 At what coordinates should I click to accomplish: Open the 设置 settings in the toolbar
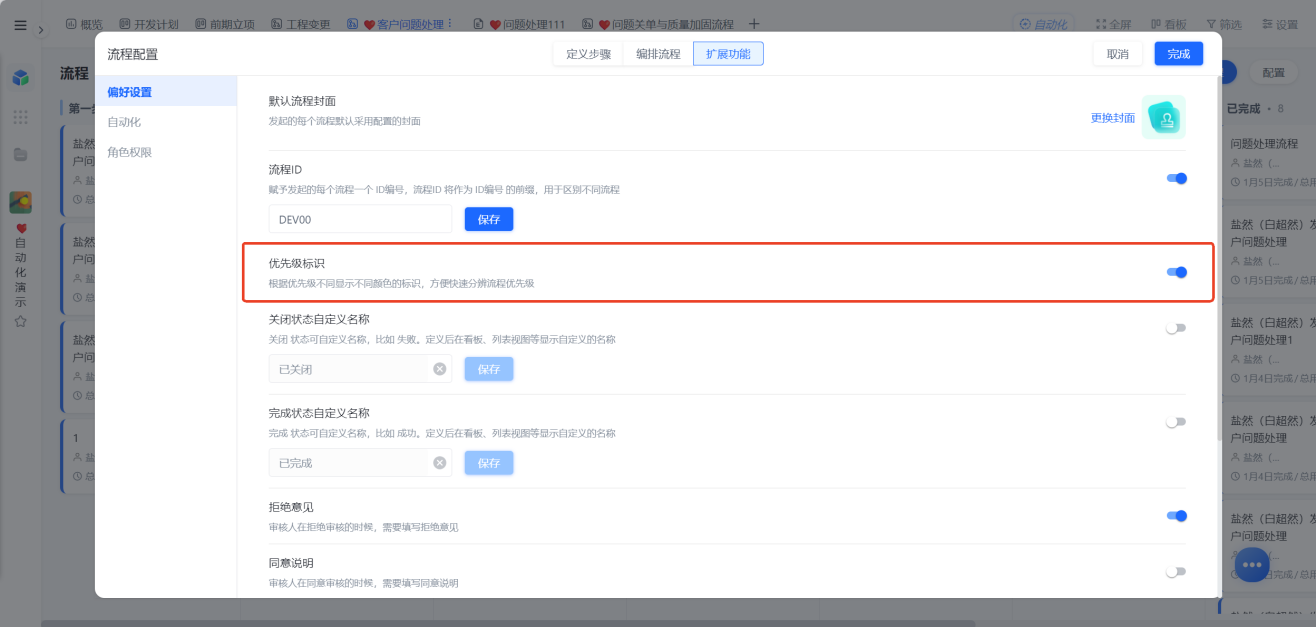pyautogui.click(x=1279, y=24)
